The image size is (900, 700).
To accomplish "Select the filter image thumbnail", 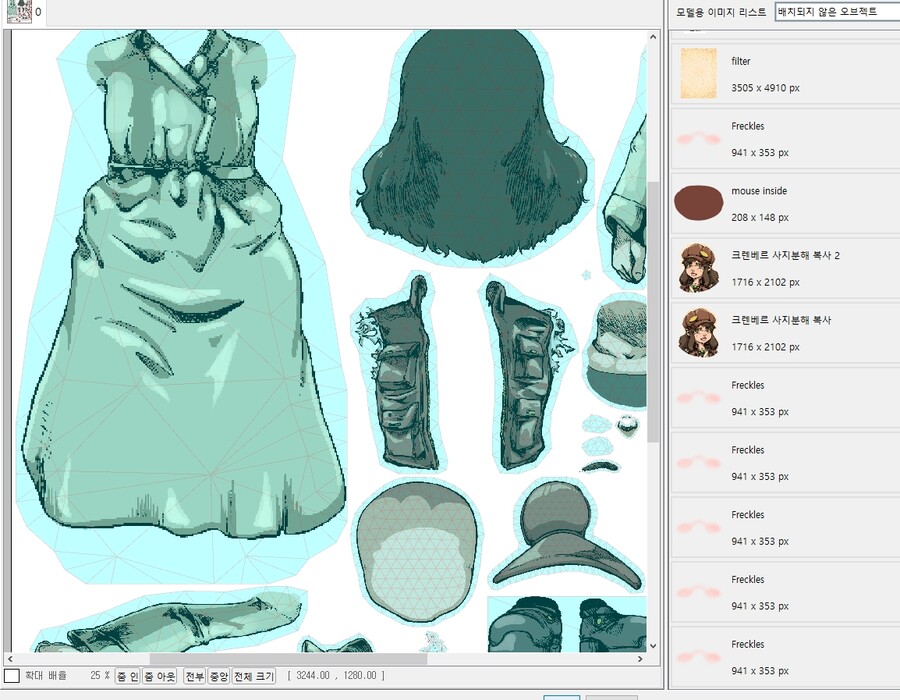I will point(699,74).
